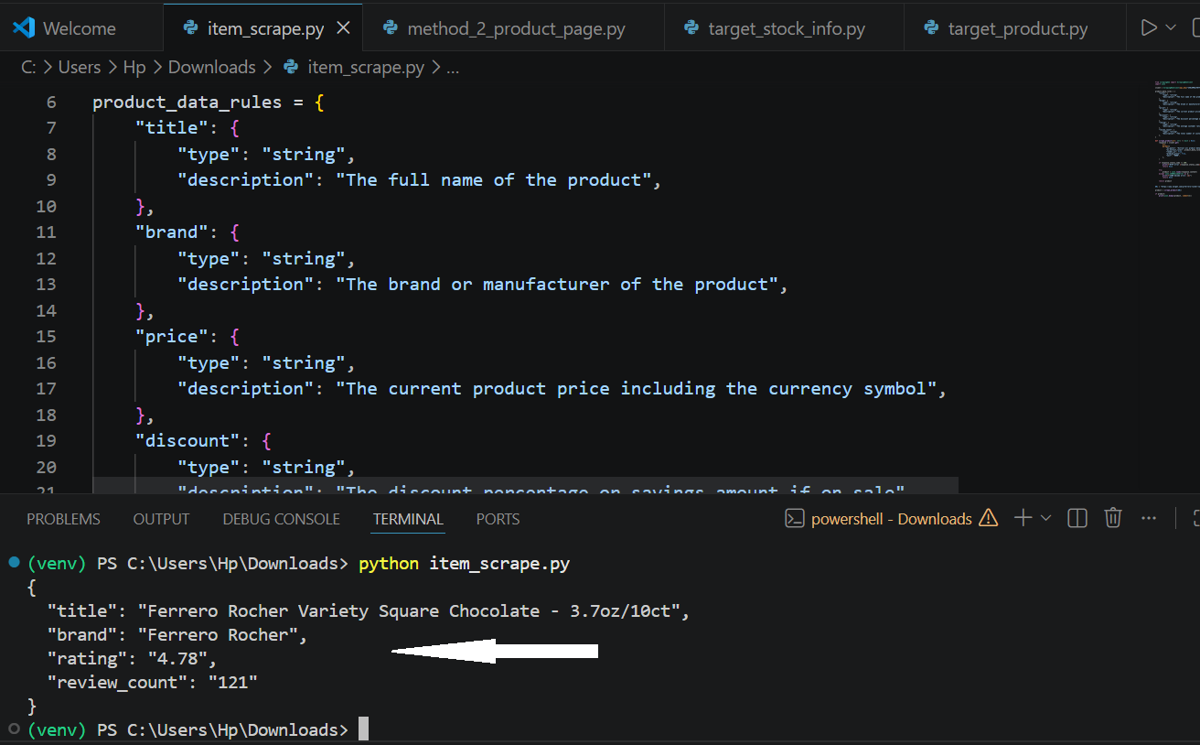Click the last terminal prompt input
Image resolution: width=1200 pixels, height=745 pixels.
(364, 729)
